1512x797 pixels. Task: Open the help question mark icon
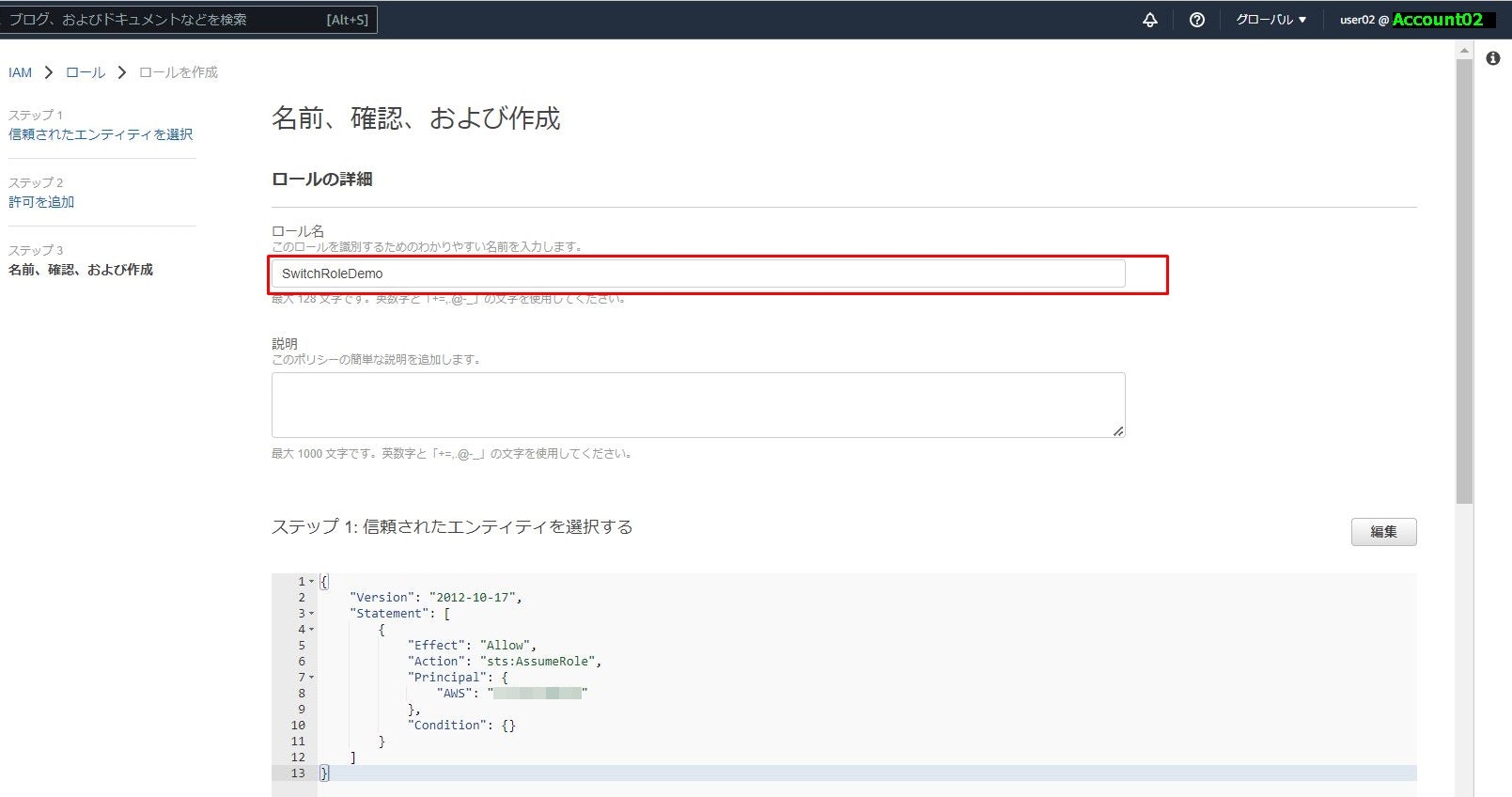(x=1197, y=20)
